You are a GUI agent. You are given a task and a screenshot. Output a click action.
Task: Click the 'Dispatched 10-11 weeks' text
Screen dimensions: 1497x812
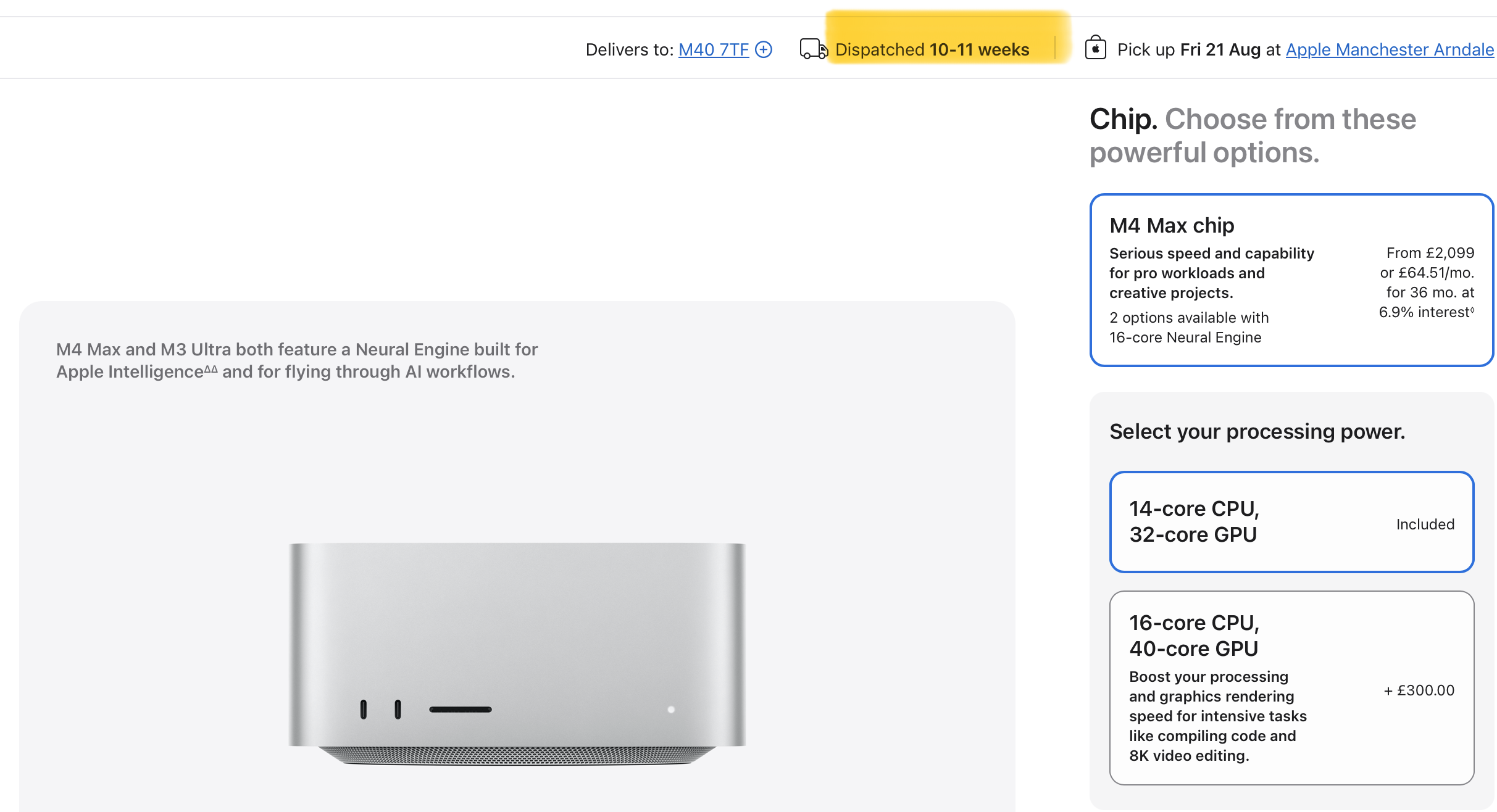(932, 49)
